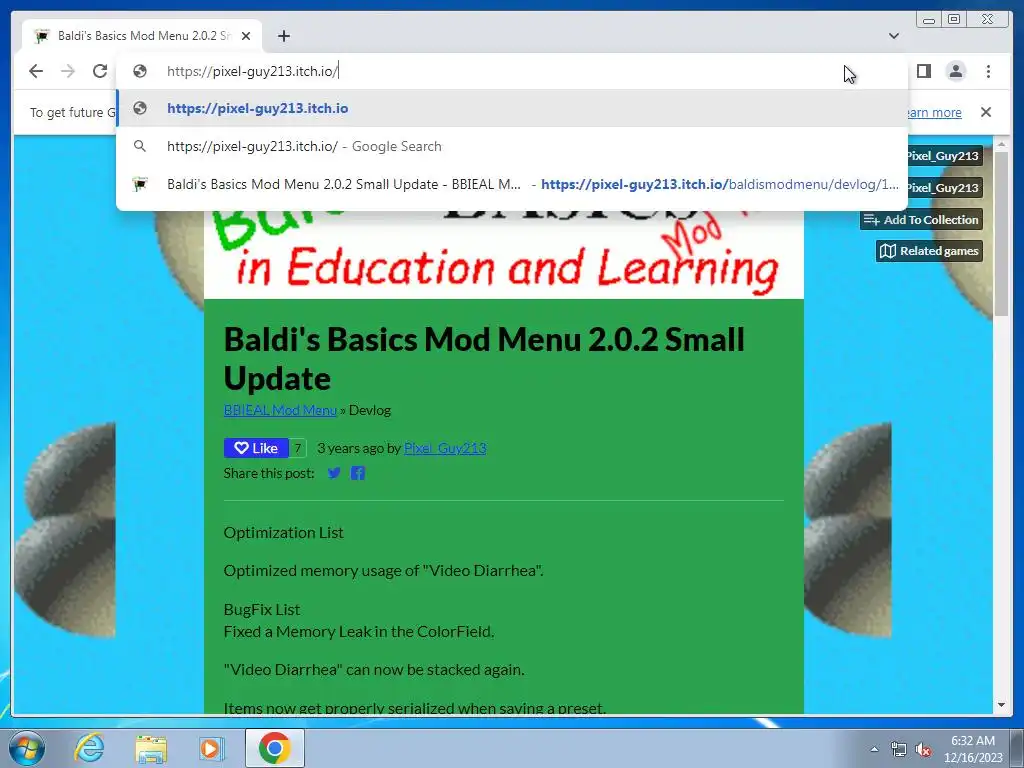
Task: Choose the https://pixel-guy213.itch.io suggestion
Action: pyautogui.click(x=512, y=108)
